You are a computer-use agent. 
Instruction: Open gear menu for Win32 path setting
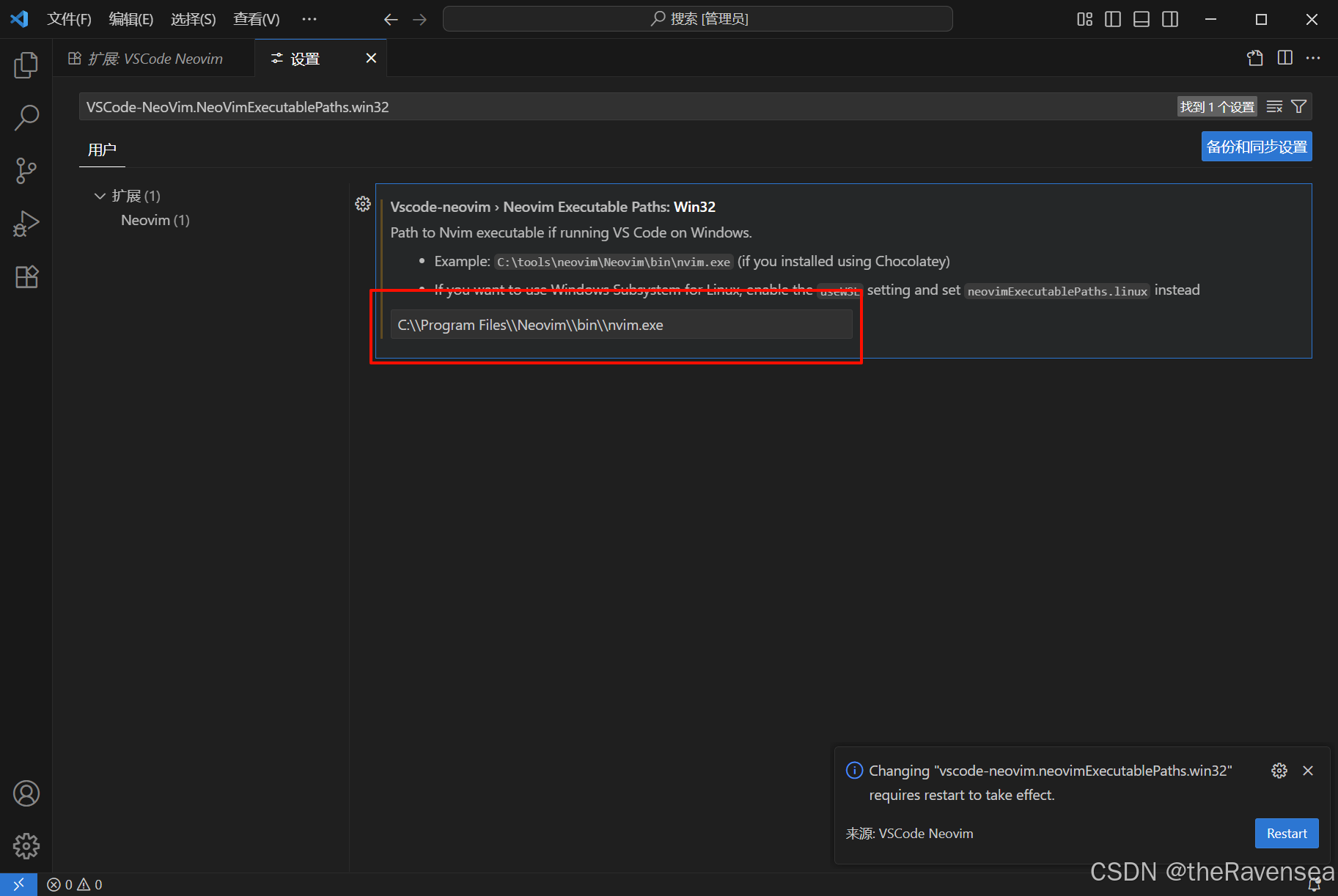[363, 204]
